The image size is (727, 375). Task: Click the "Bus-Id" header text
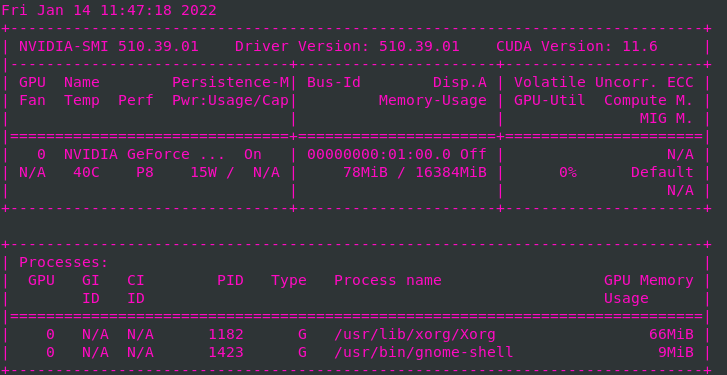coord(334,83)
